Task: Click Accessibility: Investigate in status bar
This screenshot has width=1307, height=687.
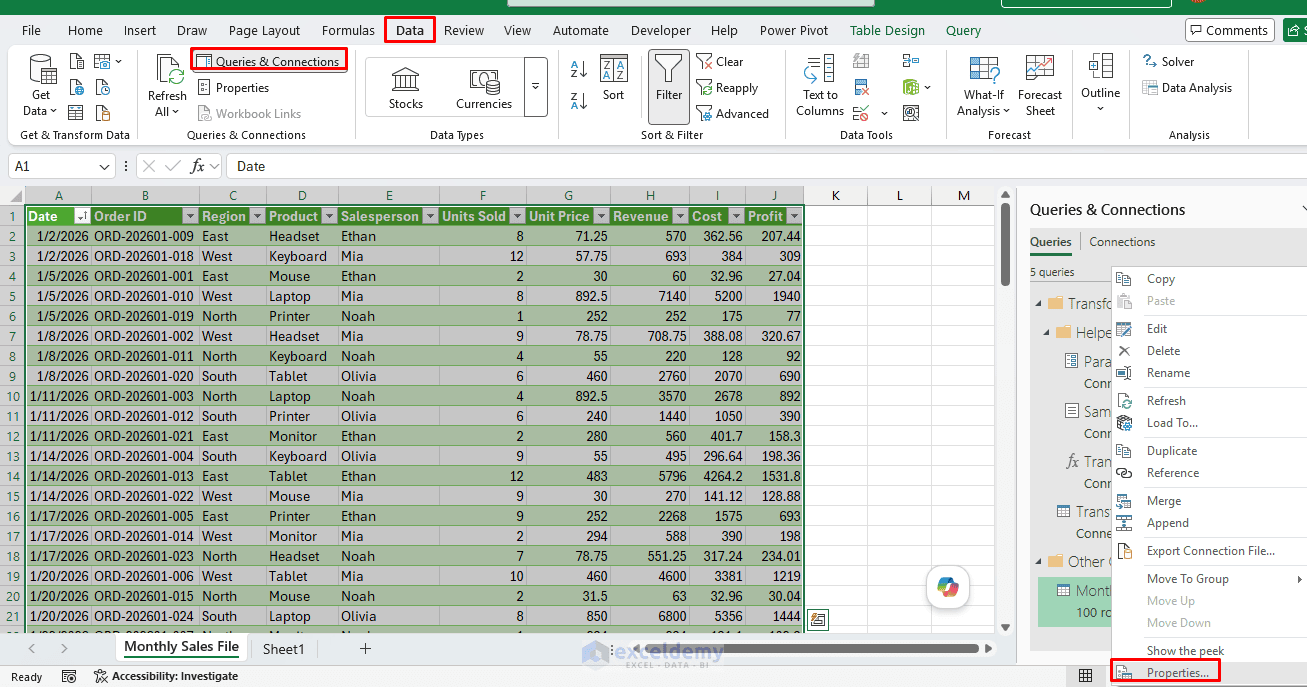Action: click(x=166, y=676)
